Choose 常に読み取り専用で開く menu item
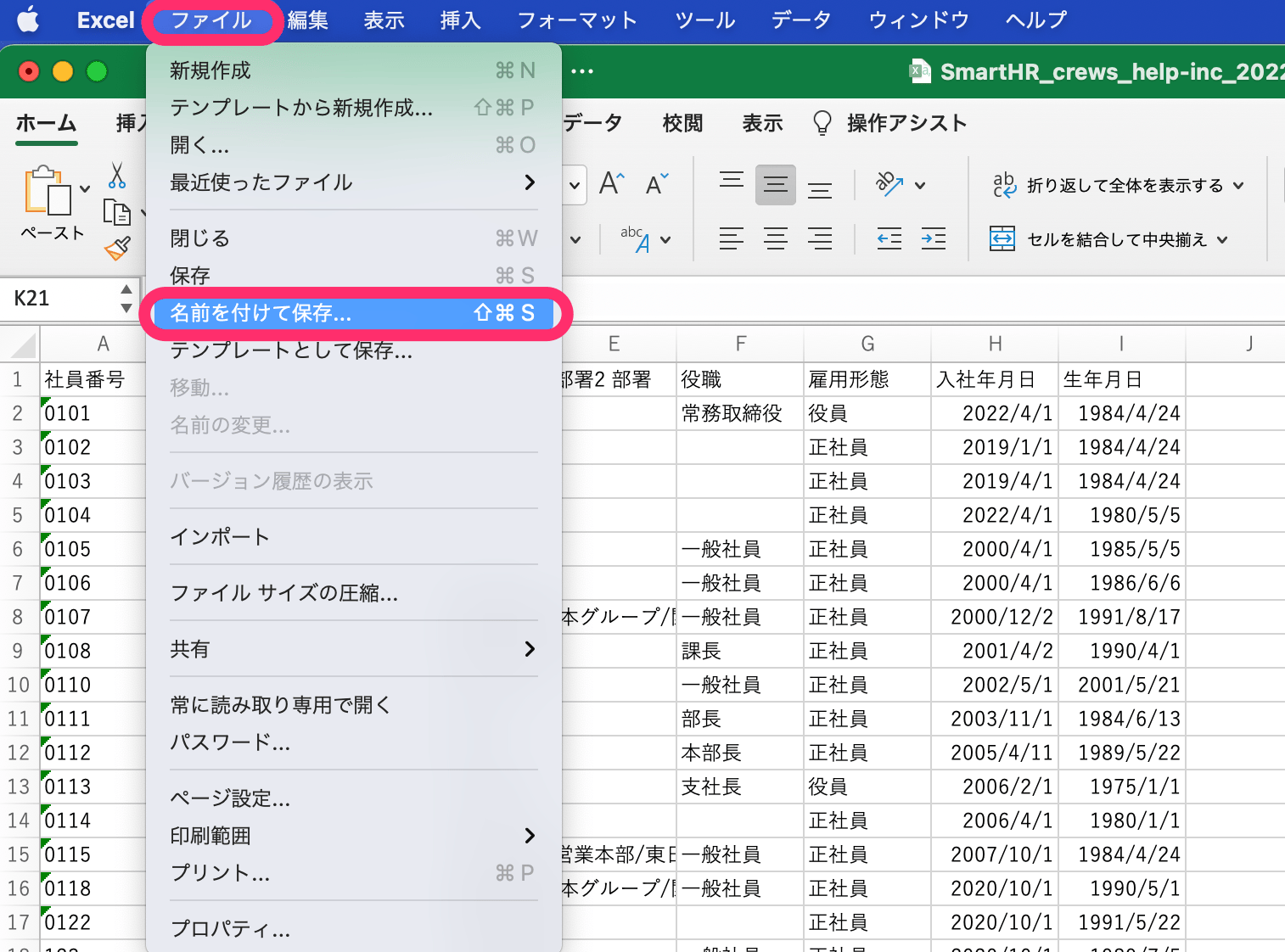This screenshot has height=952, width=1285. coord(354,705)
